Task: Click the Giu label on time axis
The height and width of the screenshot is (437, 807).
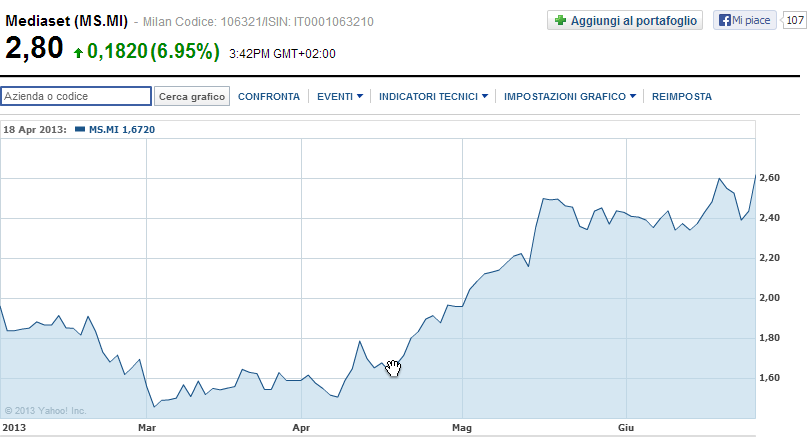Action: click(x=627, y=428)
